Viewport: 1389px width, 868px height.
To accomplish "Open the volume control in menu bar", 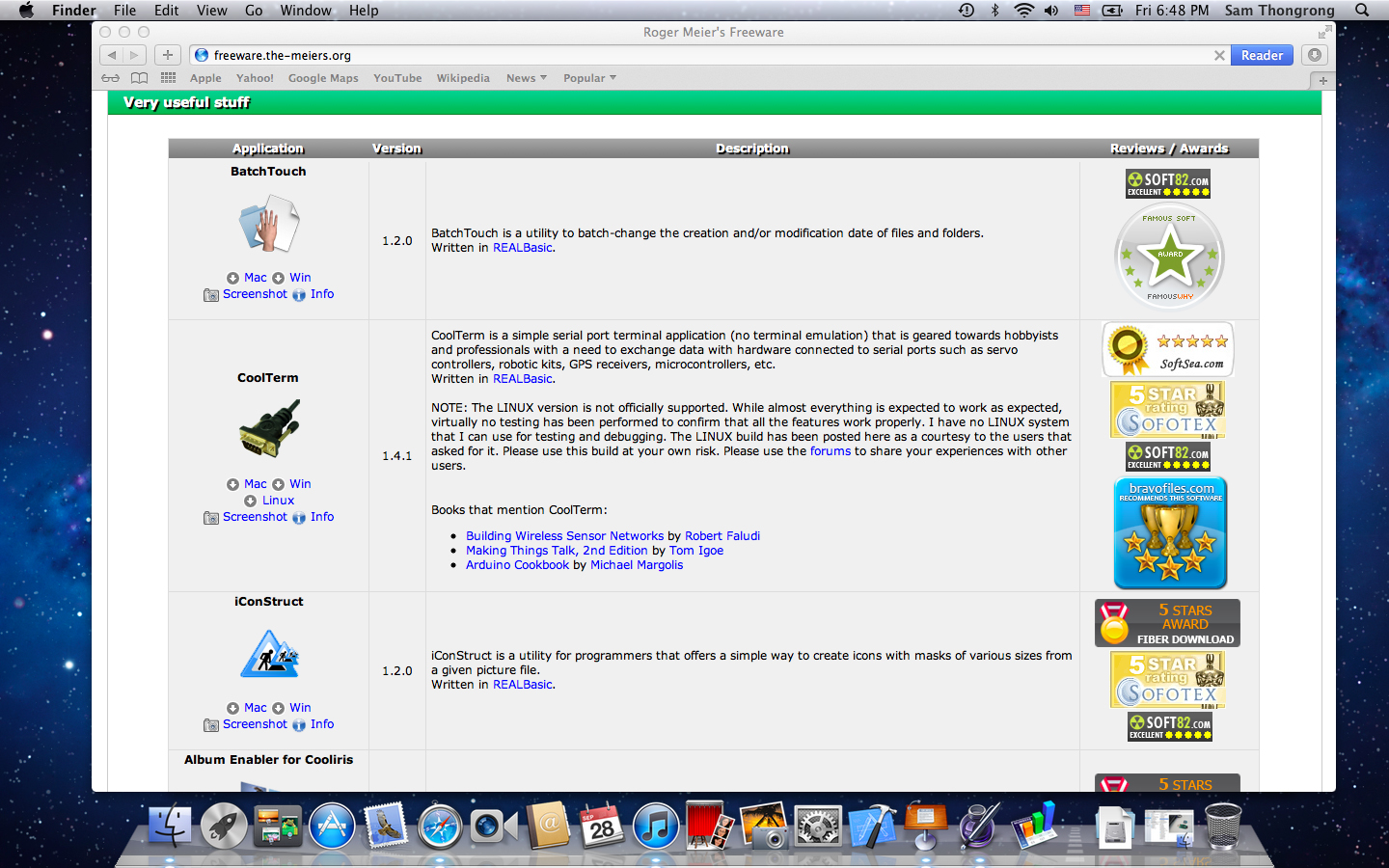I will pos(1051,11).
